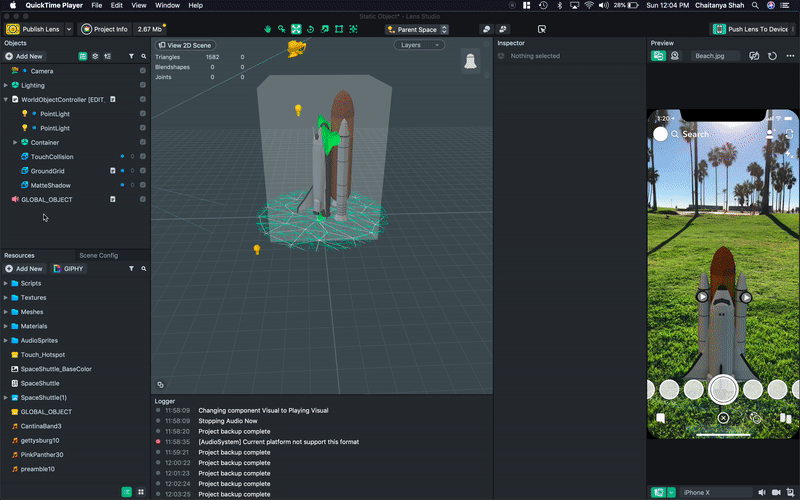
Task: Click the Preview media source mode icon
Action: 658,56
